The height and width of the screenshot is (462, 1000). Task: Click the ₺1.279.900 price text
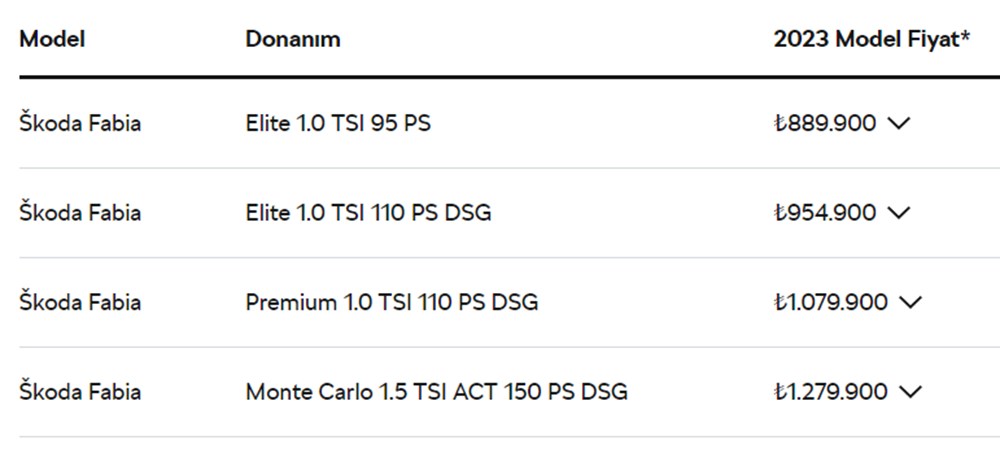click(x=831, y=392)
